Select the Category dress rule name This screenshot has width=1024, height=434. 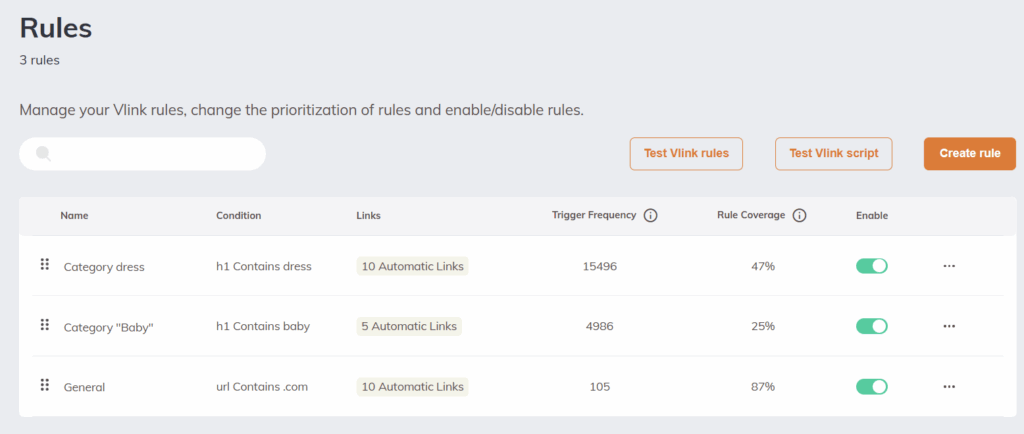point(104,267)
